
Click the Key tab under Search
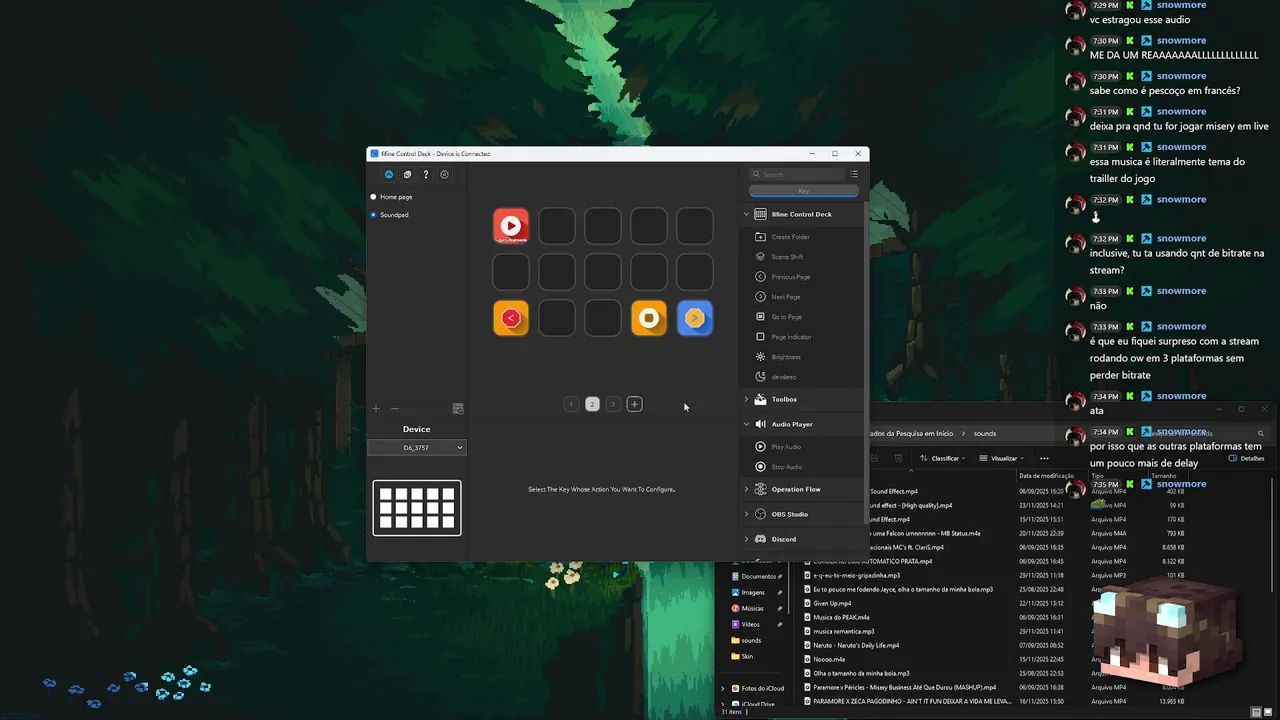point(803,191)
